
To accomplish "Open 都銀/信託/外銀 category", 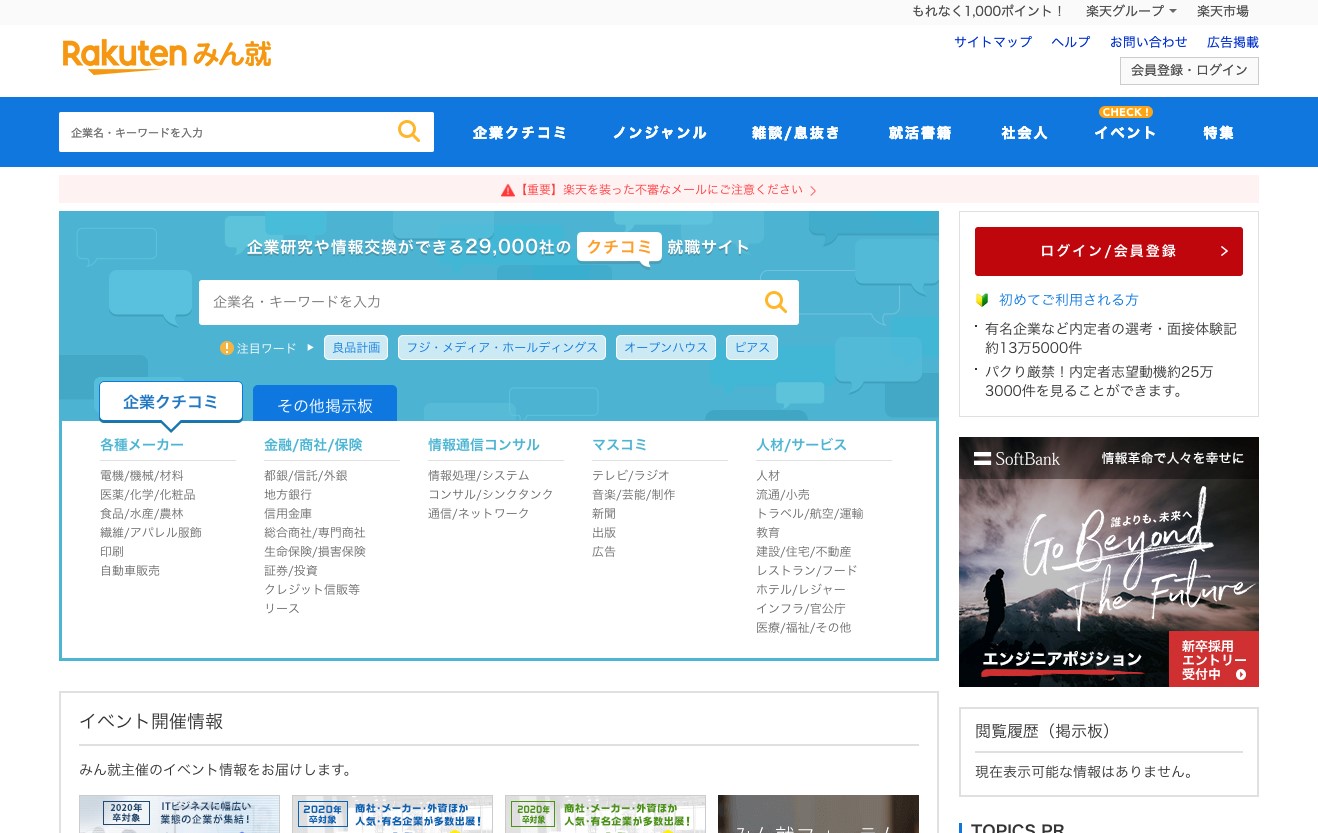I will [x=306, y=476].
